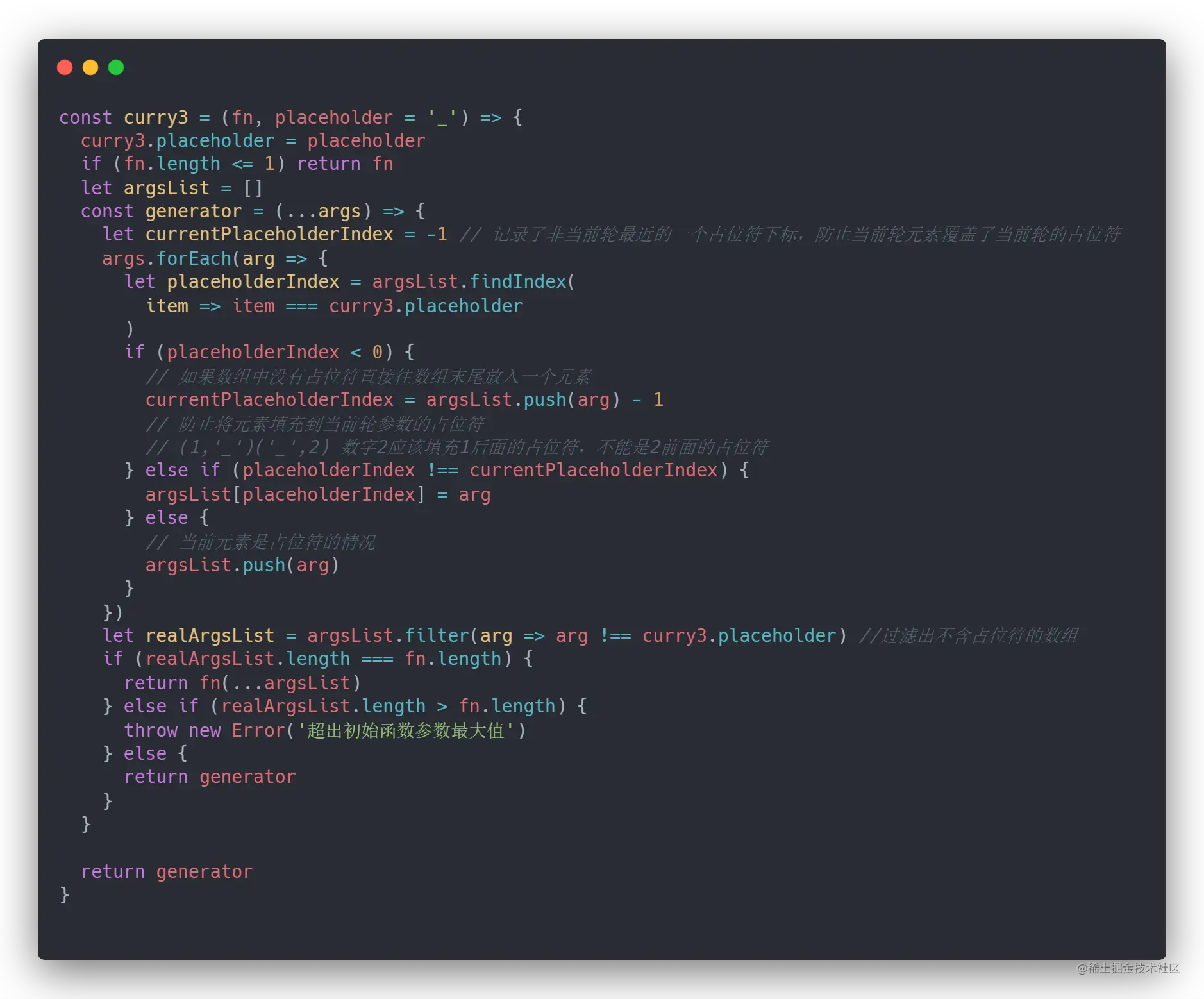This screenshot has width=1204, height=999.
Task: Click 'else if (realArgsList.length > fn.length)' line
Action: click(x=344, y=707)
